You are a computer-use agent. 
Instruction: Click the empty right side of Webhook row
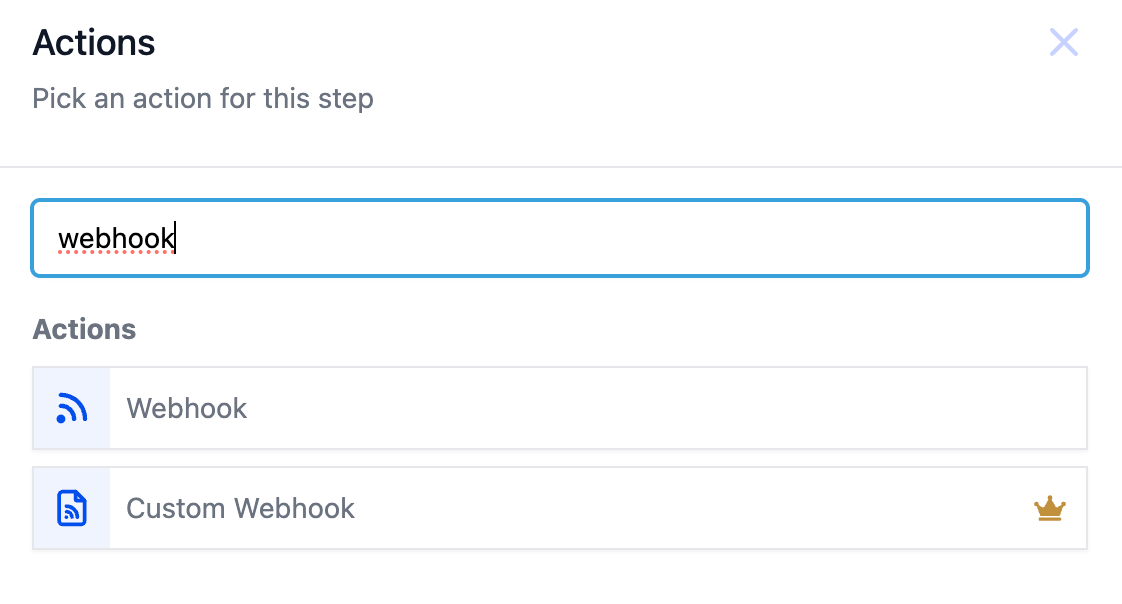click(800, 408)
